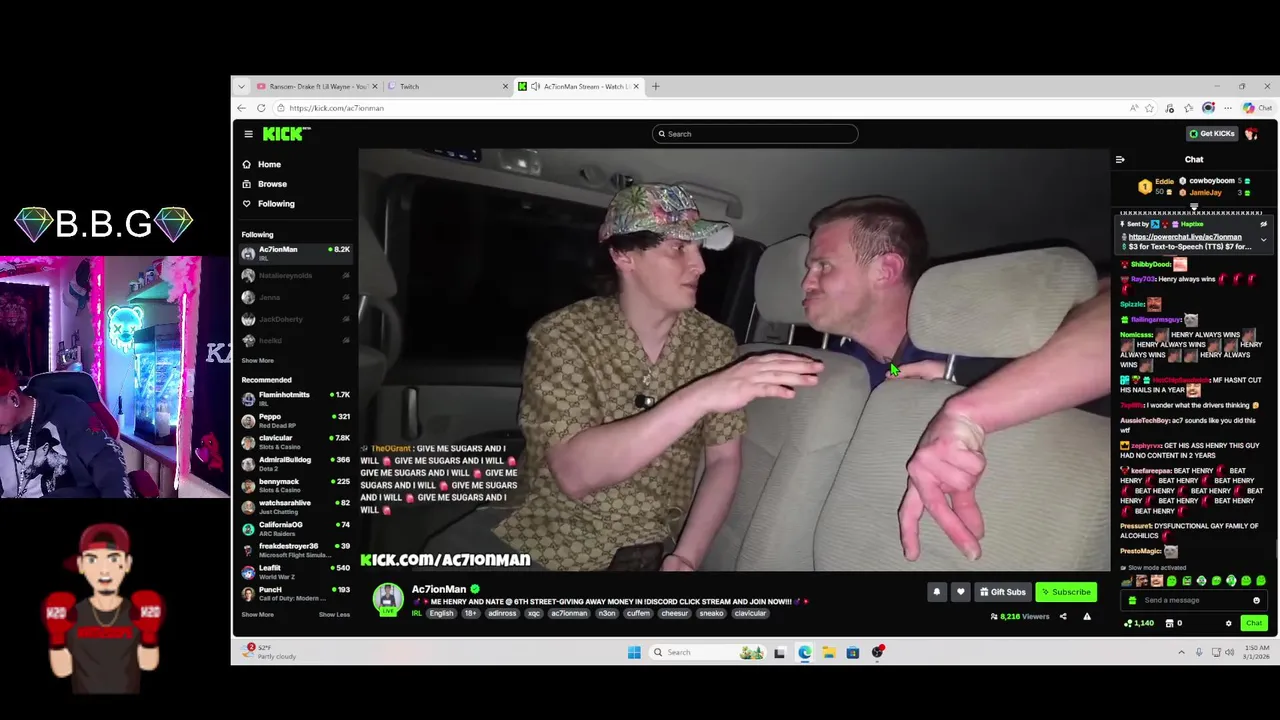Open Leafit recommended channel
The image size is (1280, 720).
296,571
